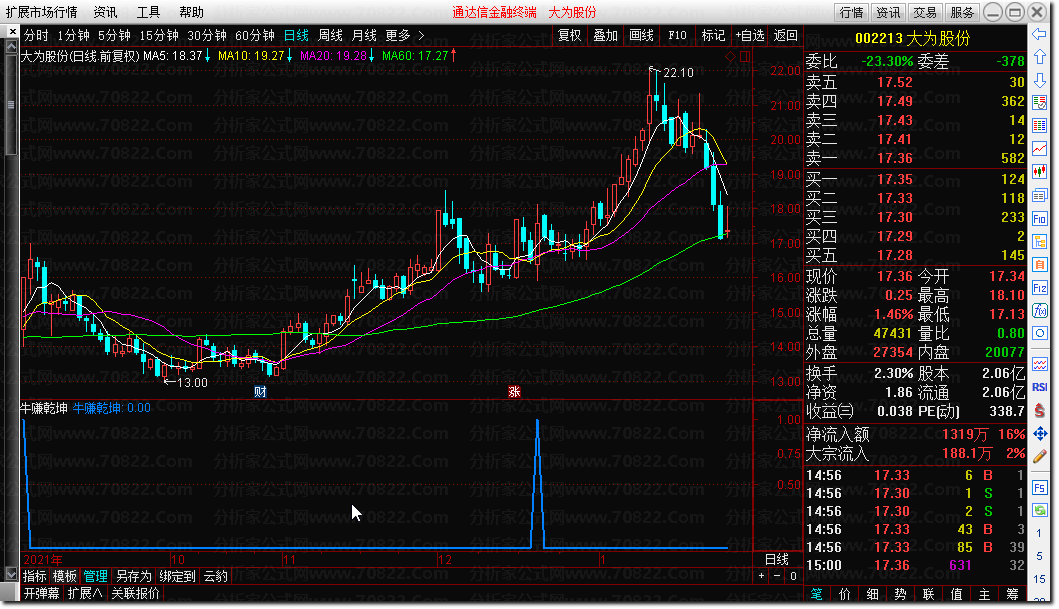The image size is (1059, 609).
Task: Click the orange 自 self-select icon
Action: [x=1039, y=265]
